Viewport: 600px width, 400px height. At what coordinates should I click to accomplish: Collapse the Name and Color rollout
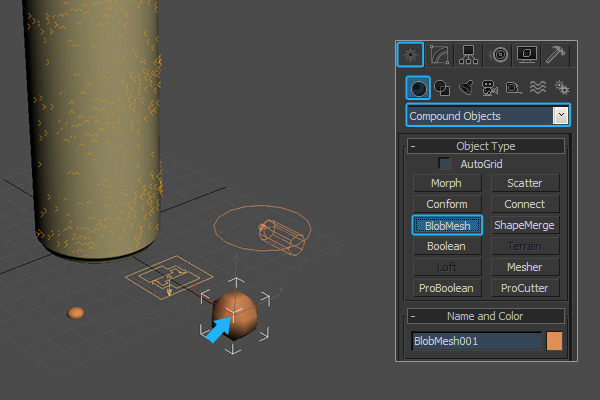413,316
